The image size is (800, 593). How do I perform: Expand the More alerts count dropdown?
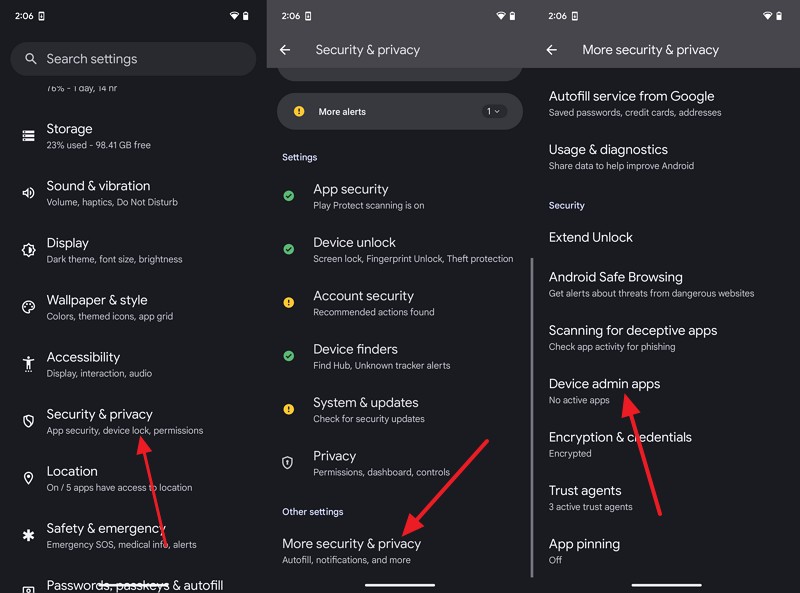[x=493, y=111]
